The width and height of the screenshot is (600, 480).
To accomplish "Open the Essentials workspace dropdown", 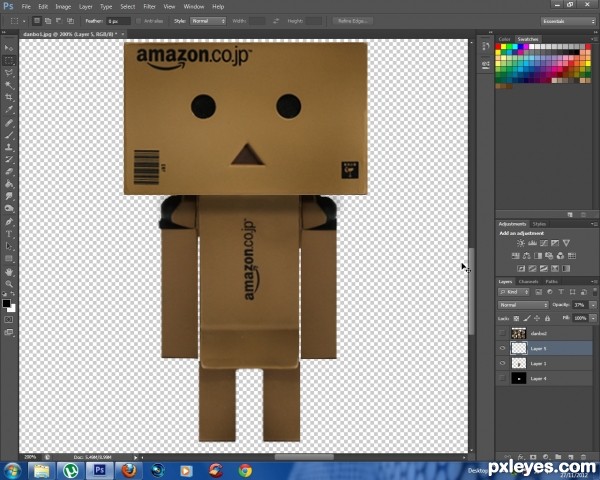I will pyautogui.click(x=568, y=21).
